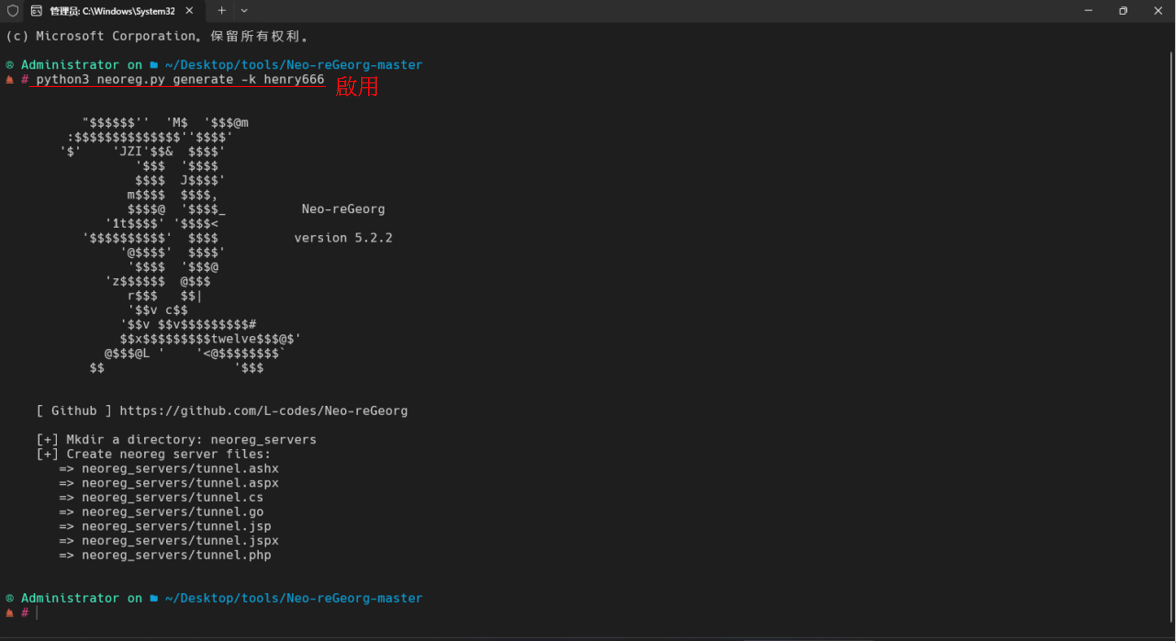Click the flame icon beside the bottom prompt hash
This screenshot has width=1176, height=643.
click(10, 613)
